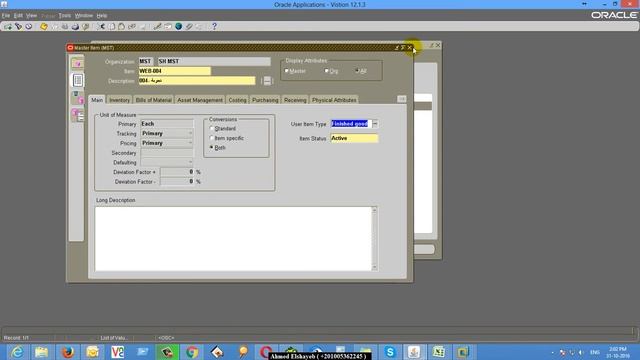Click inside the Long Description text area
This screenshot has width=640, height=360.
click(x=233, y=239)
